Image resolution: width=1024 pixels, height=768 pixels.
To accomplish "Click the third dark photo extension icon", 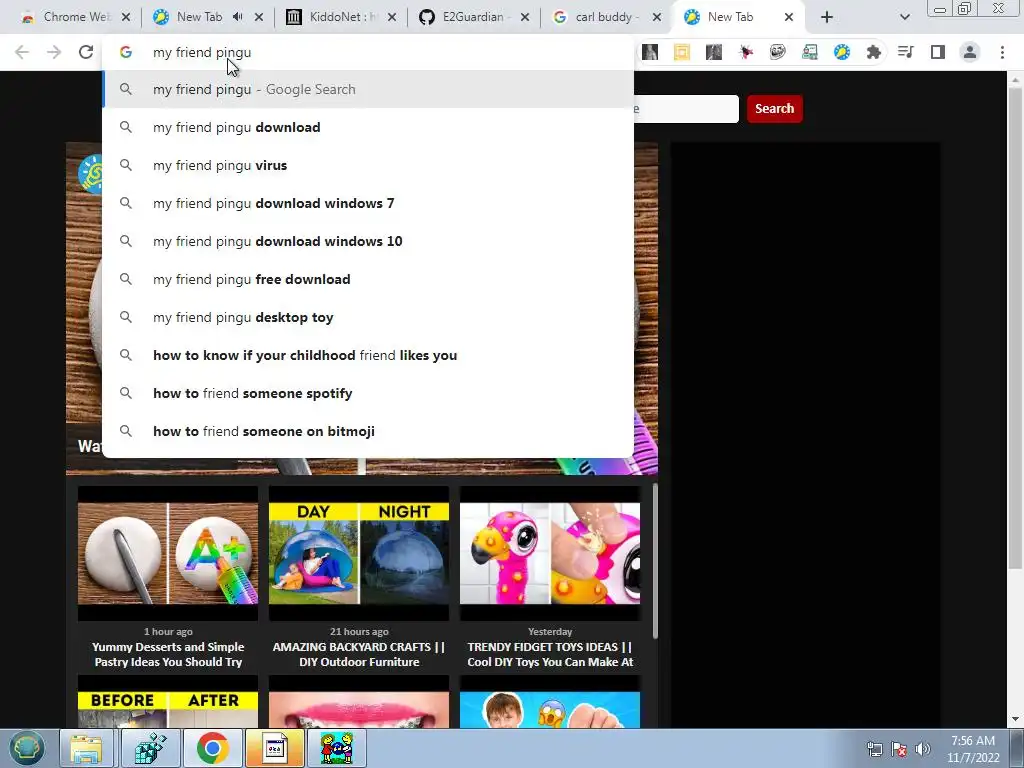I will pyautogui.click(x=713, y=52).
